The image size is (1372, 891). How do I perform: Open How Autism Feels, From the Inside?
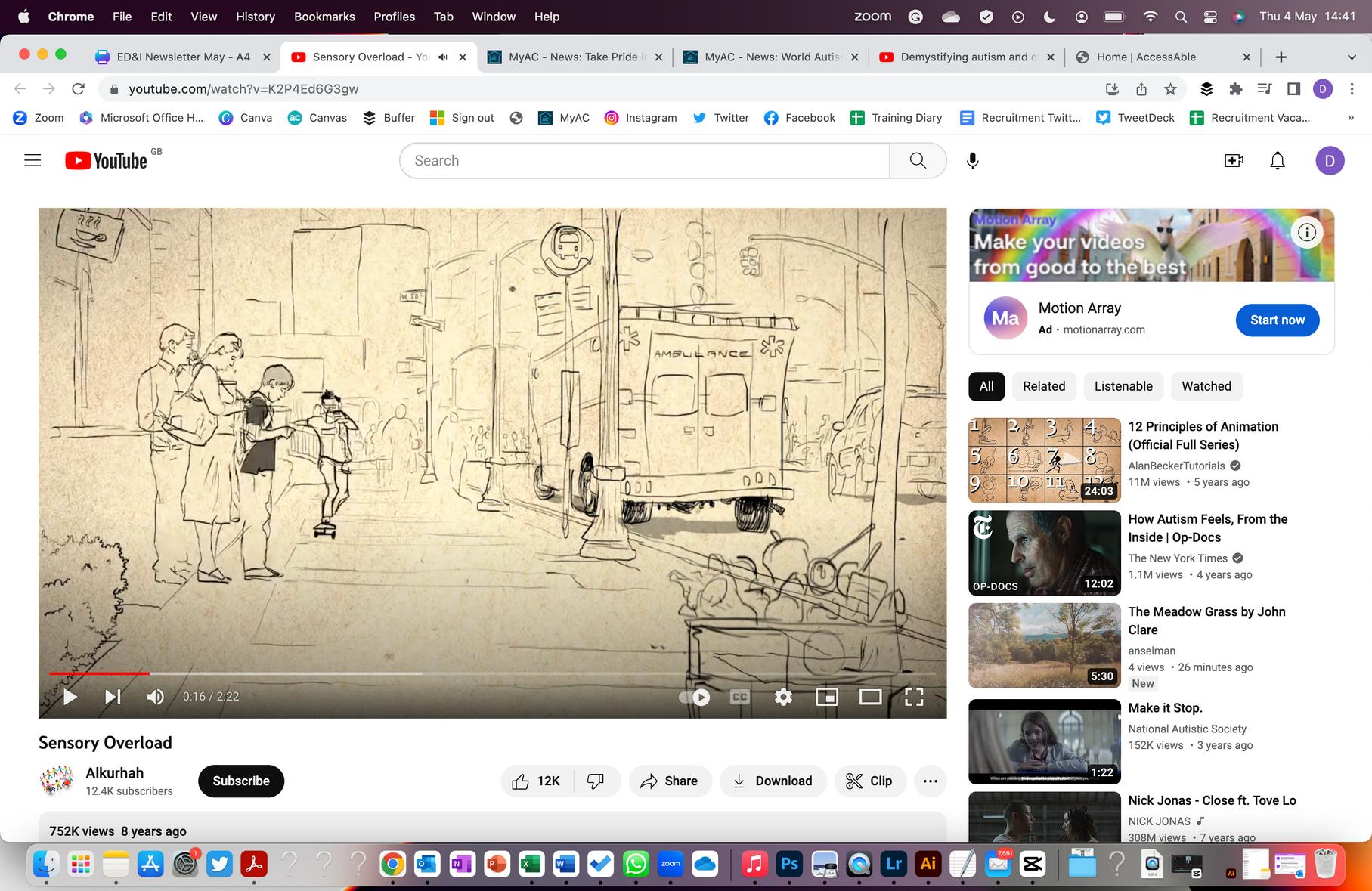[x=1207, y=528]
